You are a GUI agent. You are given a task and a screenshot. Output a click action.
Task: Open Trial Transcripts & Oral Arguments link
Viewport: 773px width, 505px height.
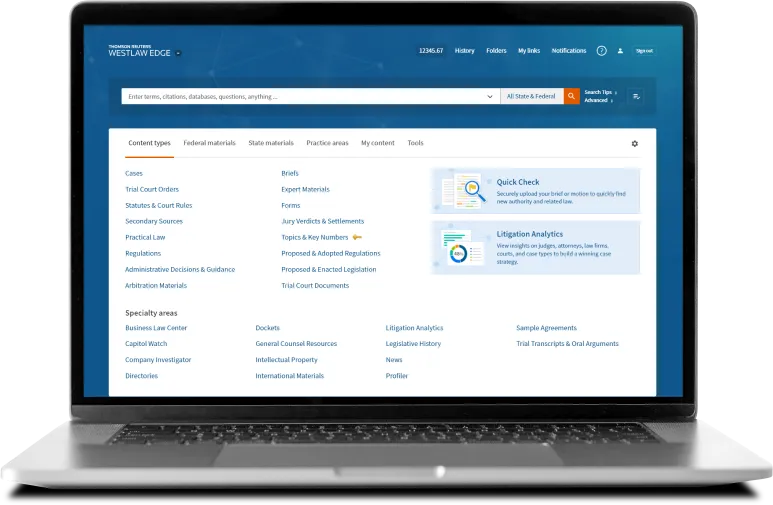pos(567,344)
